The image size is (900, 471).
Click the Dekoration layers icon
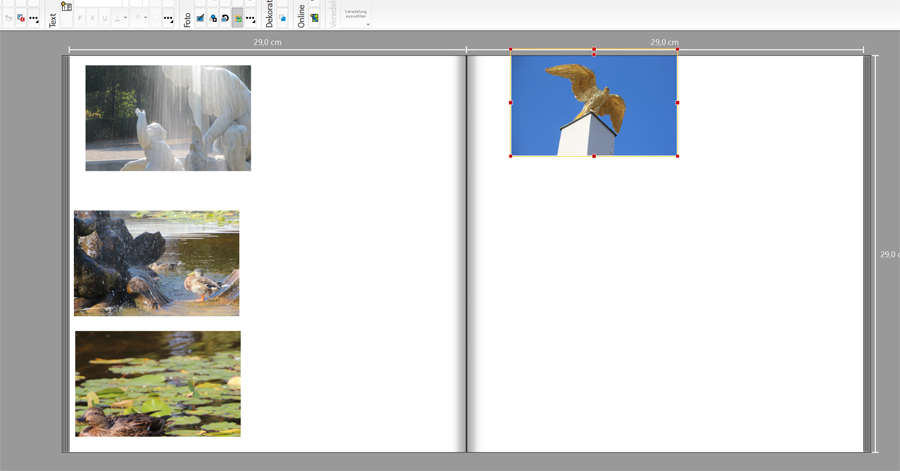coord(282,18)
